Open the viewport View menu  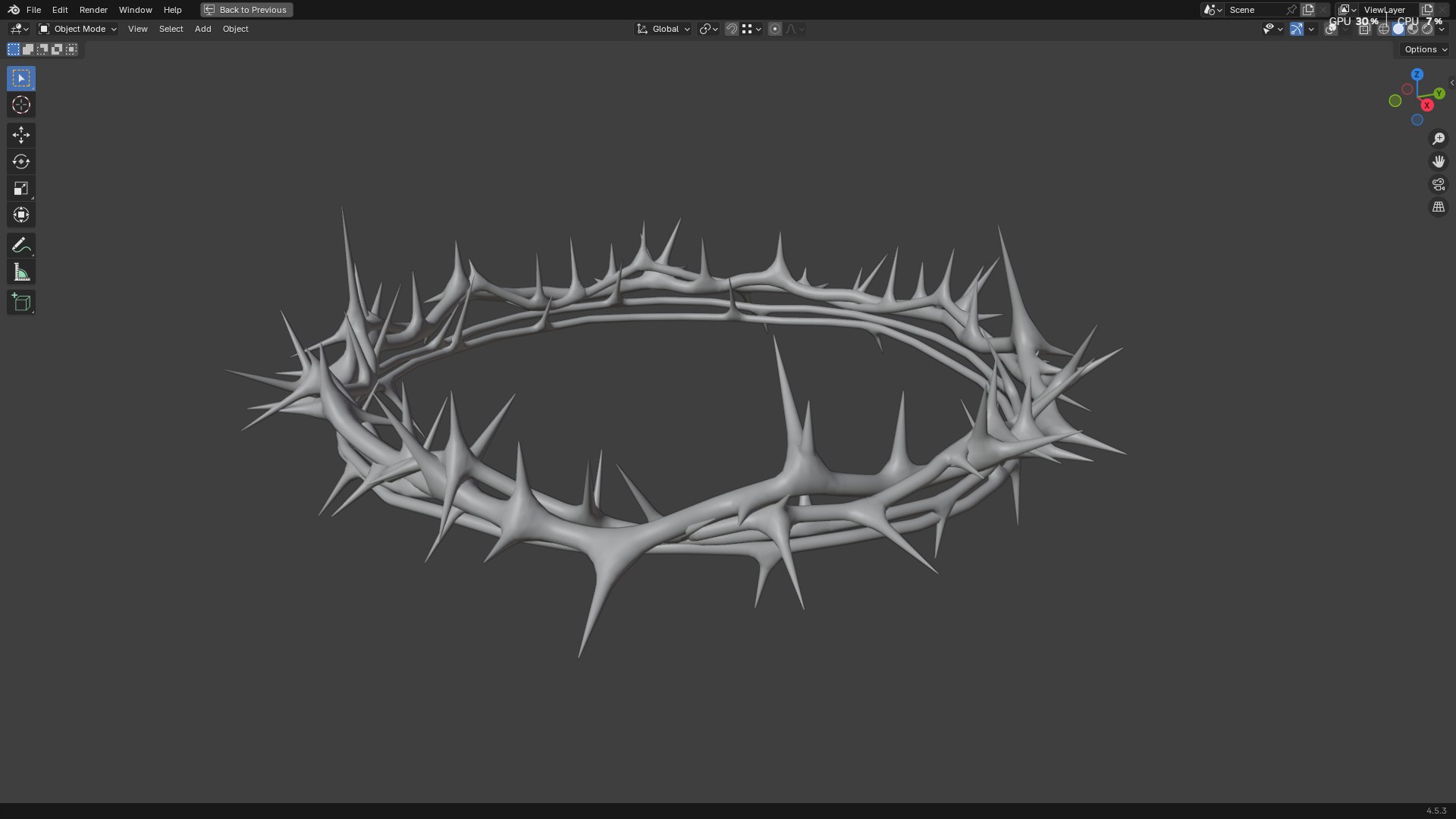point(137,29)
